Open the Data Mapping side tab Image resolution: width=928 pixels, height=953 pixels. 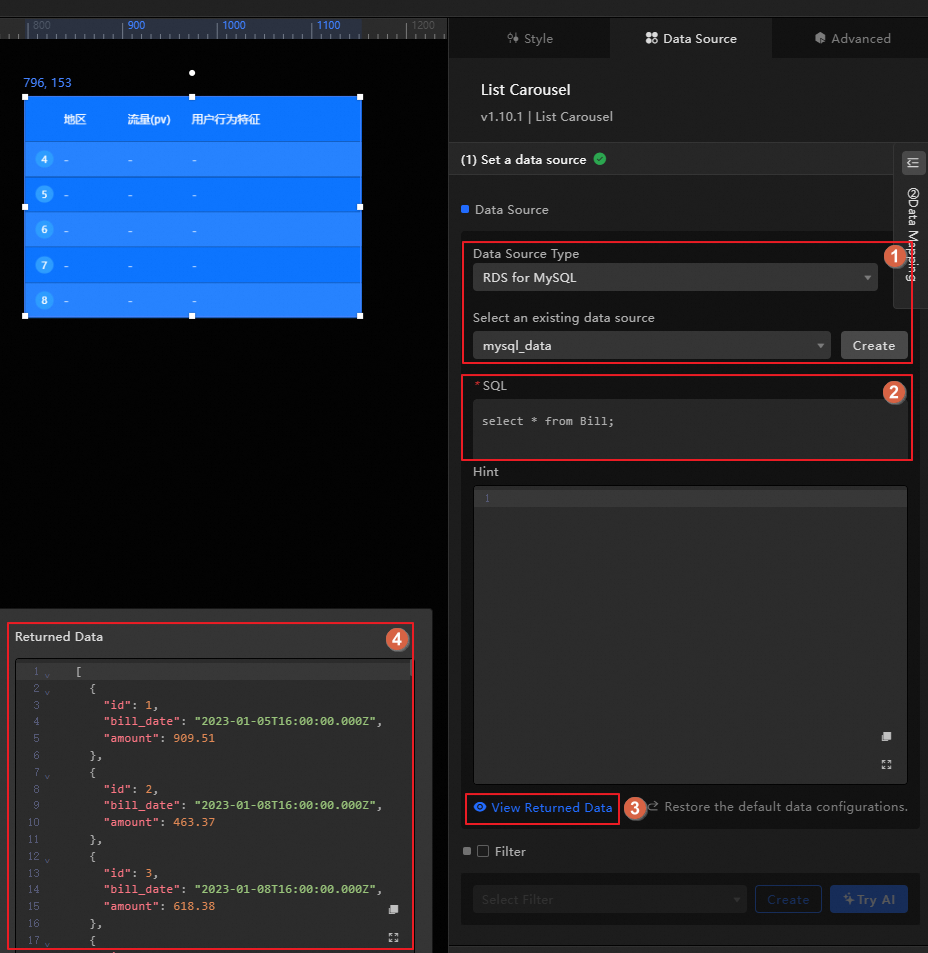pos(912,235)
